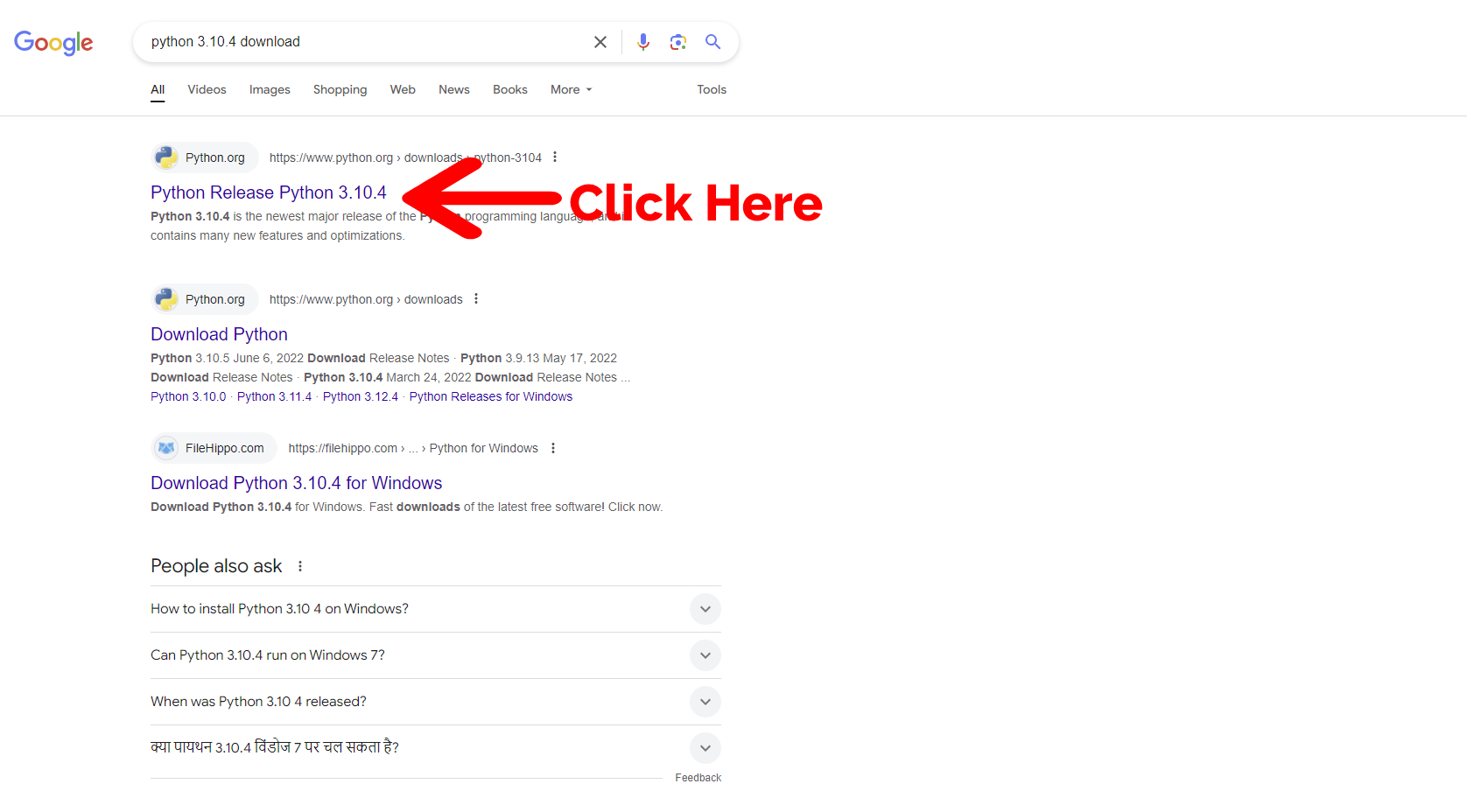Image resolution: width=1467 pixels, height=812 pixels.
Task: Click the Google logo
Action: tap(53, 42)
